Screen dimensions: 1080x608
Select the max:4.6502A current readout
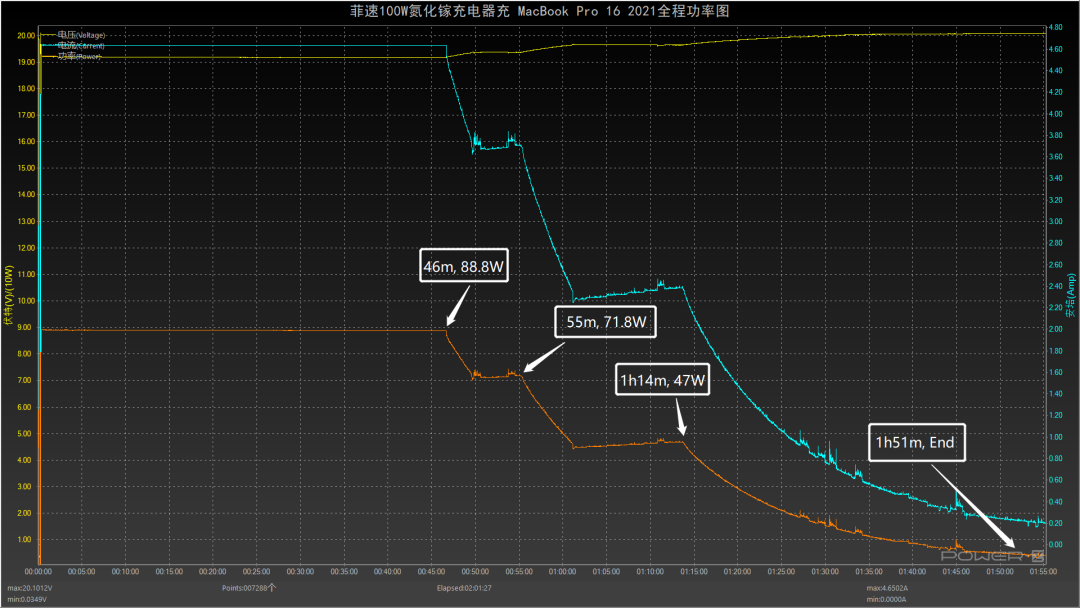(x=887, y=588)
